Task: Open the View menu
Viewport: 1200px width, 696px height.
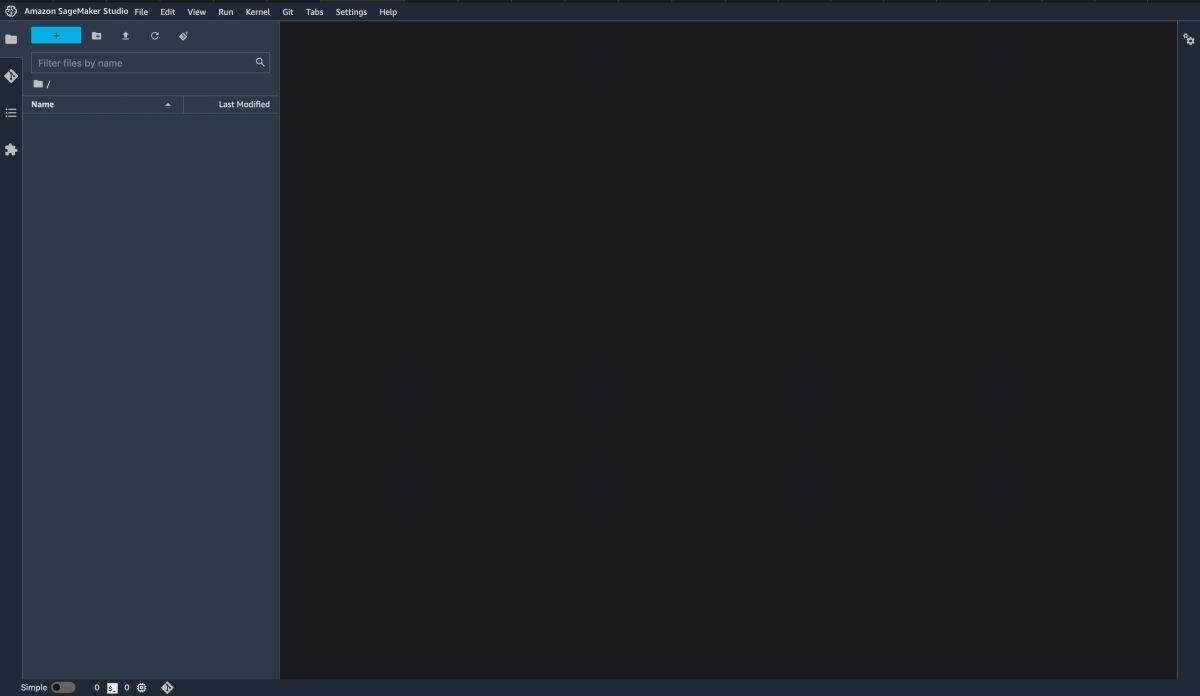Action: pyautogui.click(x=196, y=12)
